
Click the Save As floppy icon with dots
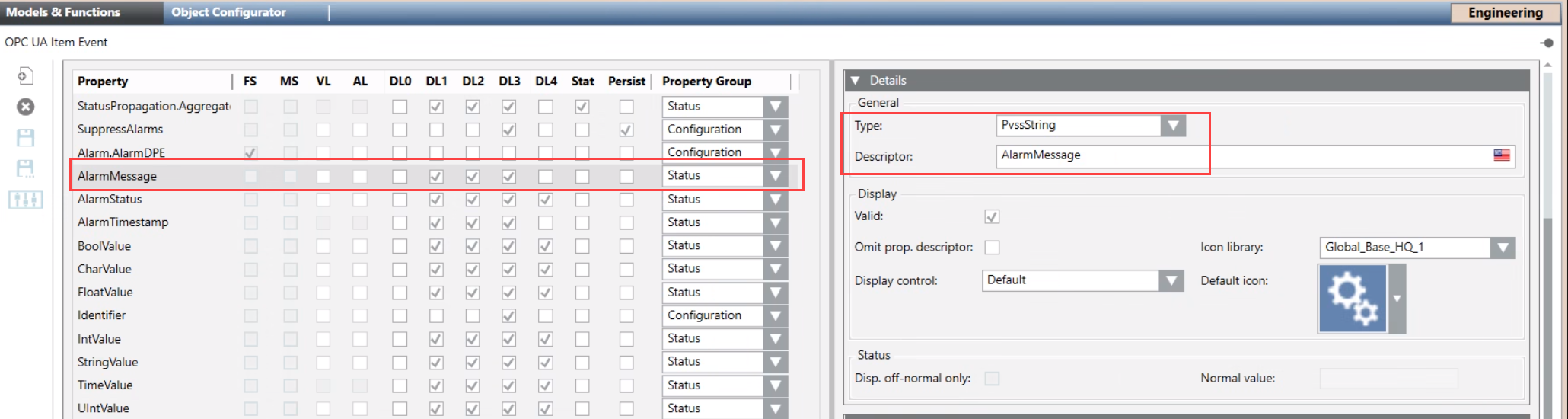[25, 168]
